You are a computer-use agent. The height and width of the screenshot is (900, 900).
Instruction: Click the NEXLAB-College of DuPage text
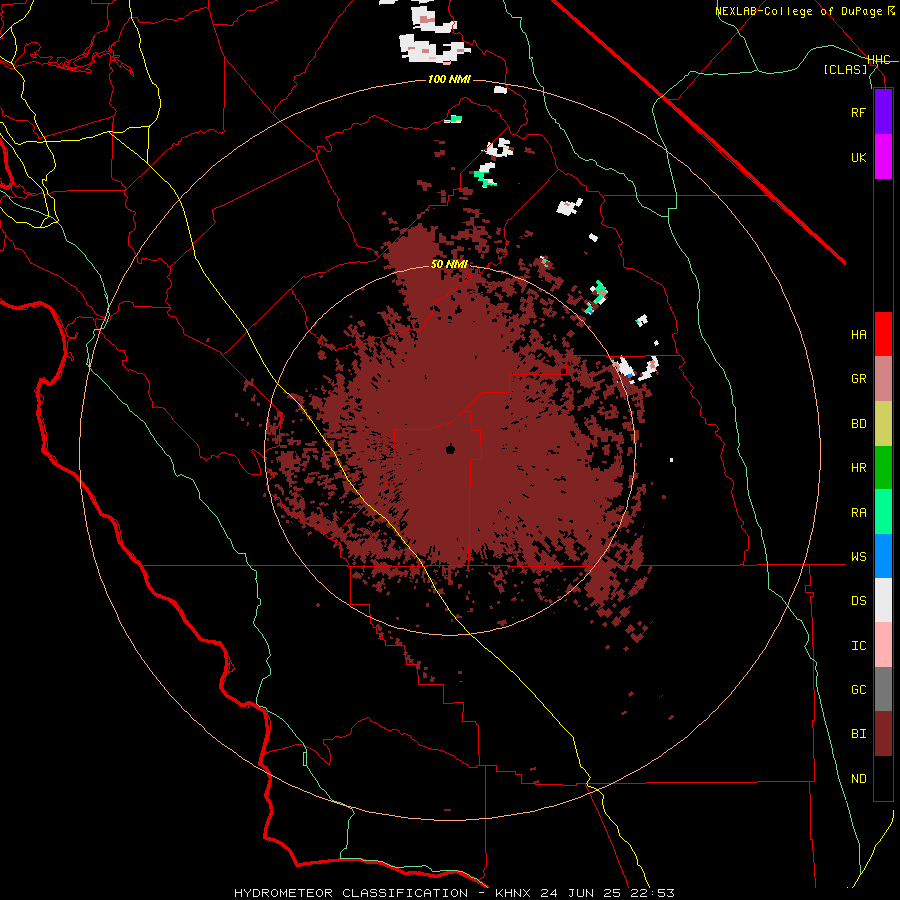coord(798,11)
